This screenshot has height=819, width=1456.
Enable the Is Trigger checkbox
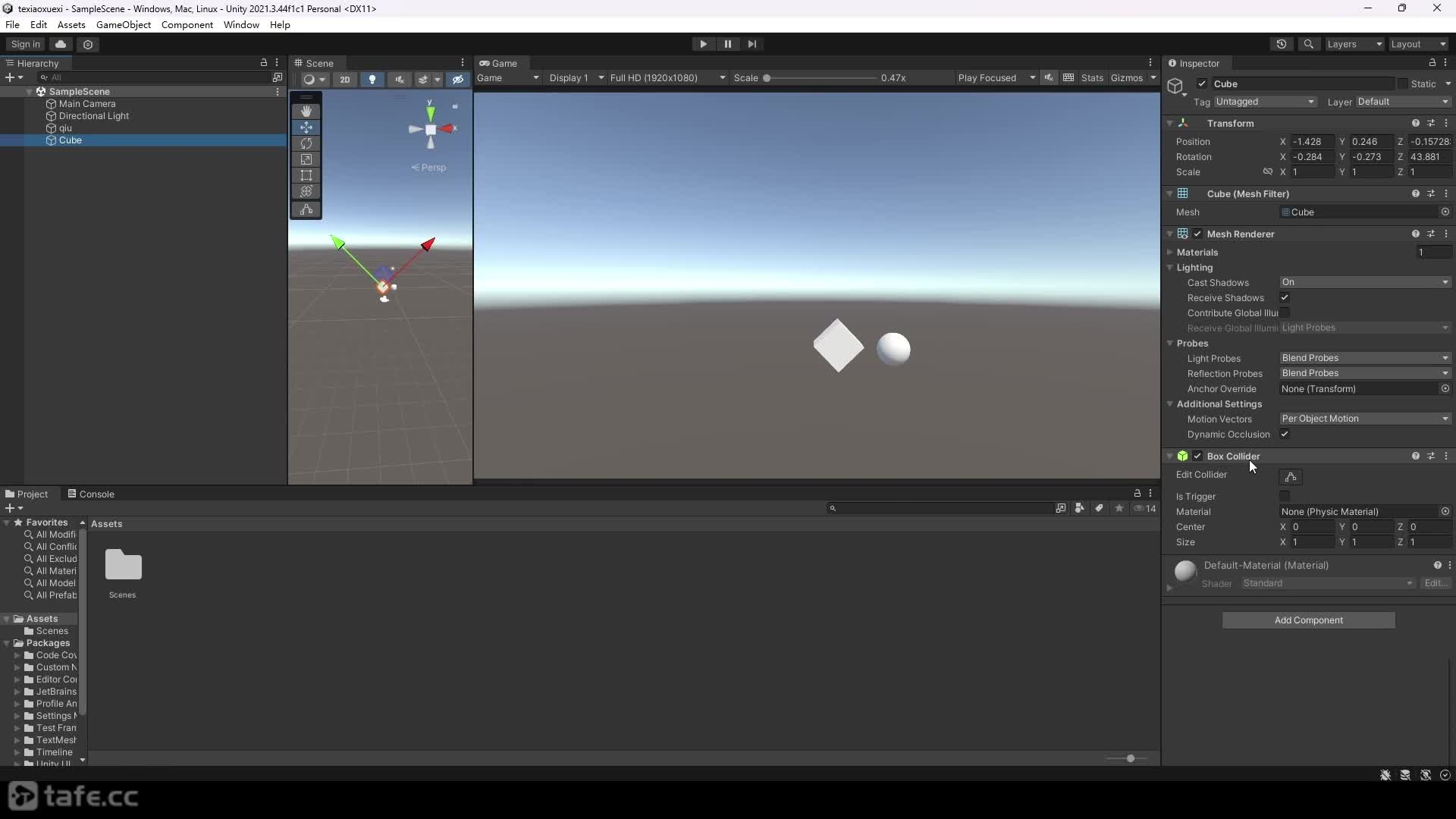[1285, 496]
